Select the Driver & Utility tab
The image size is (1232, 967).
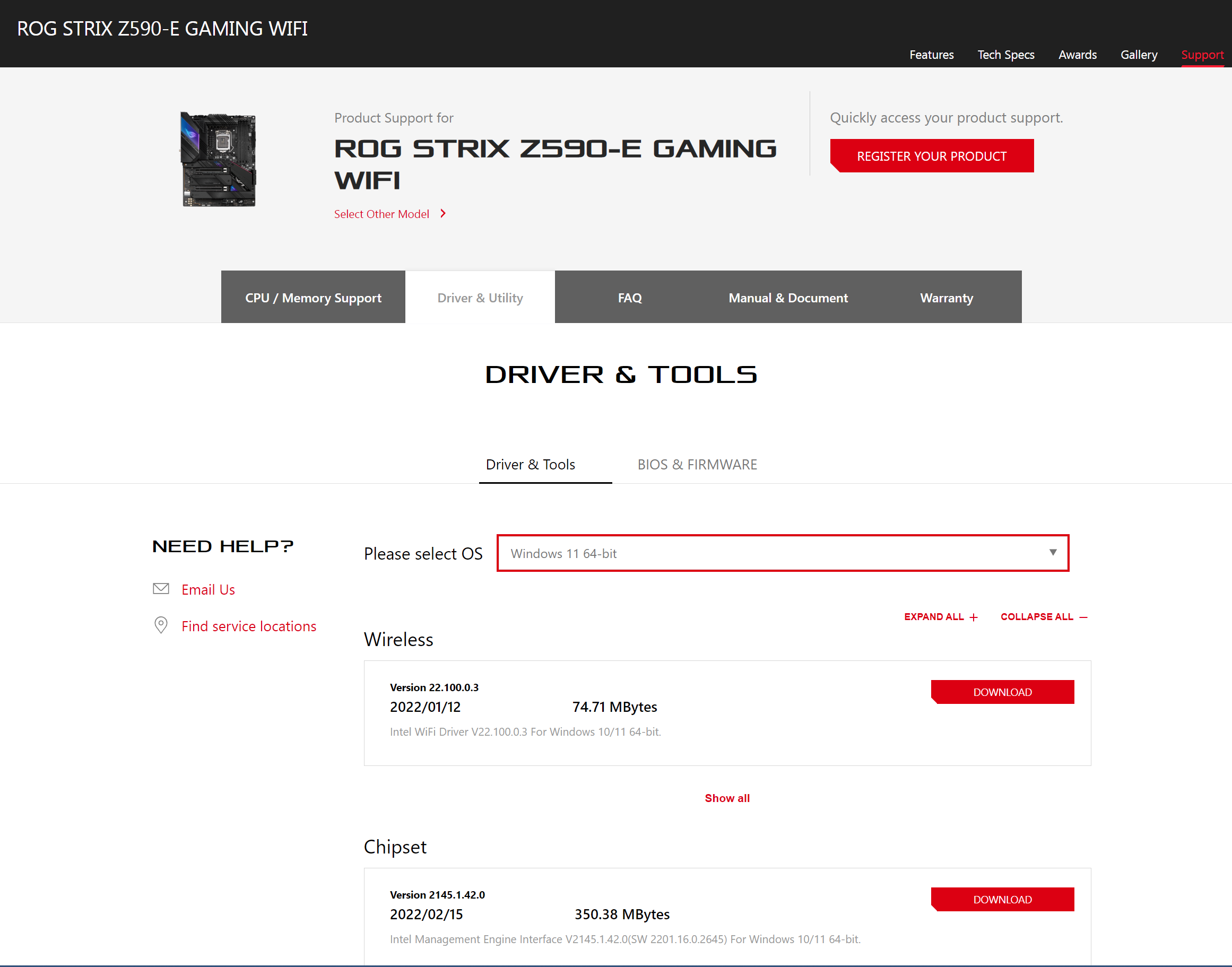click(480, 297)
